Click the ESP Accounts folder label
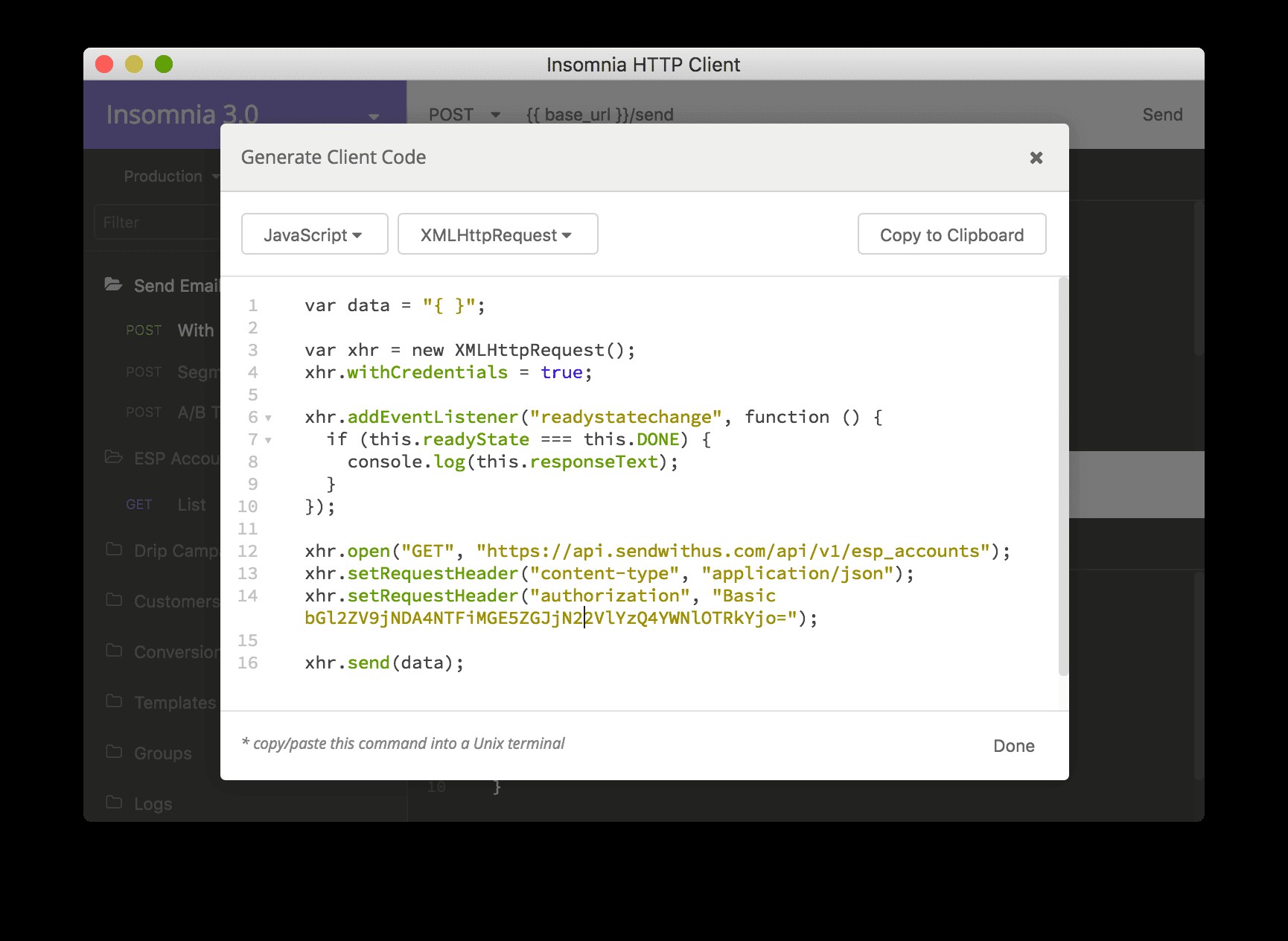1288x941 pixels. pyautogui.click(x=176, y=459)
